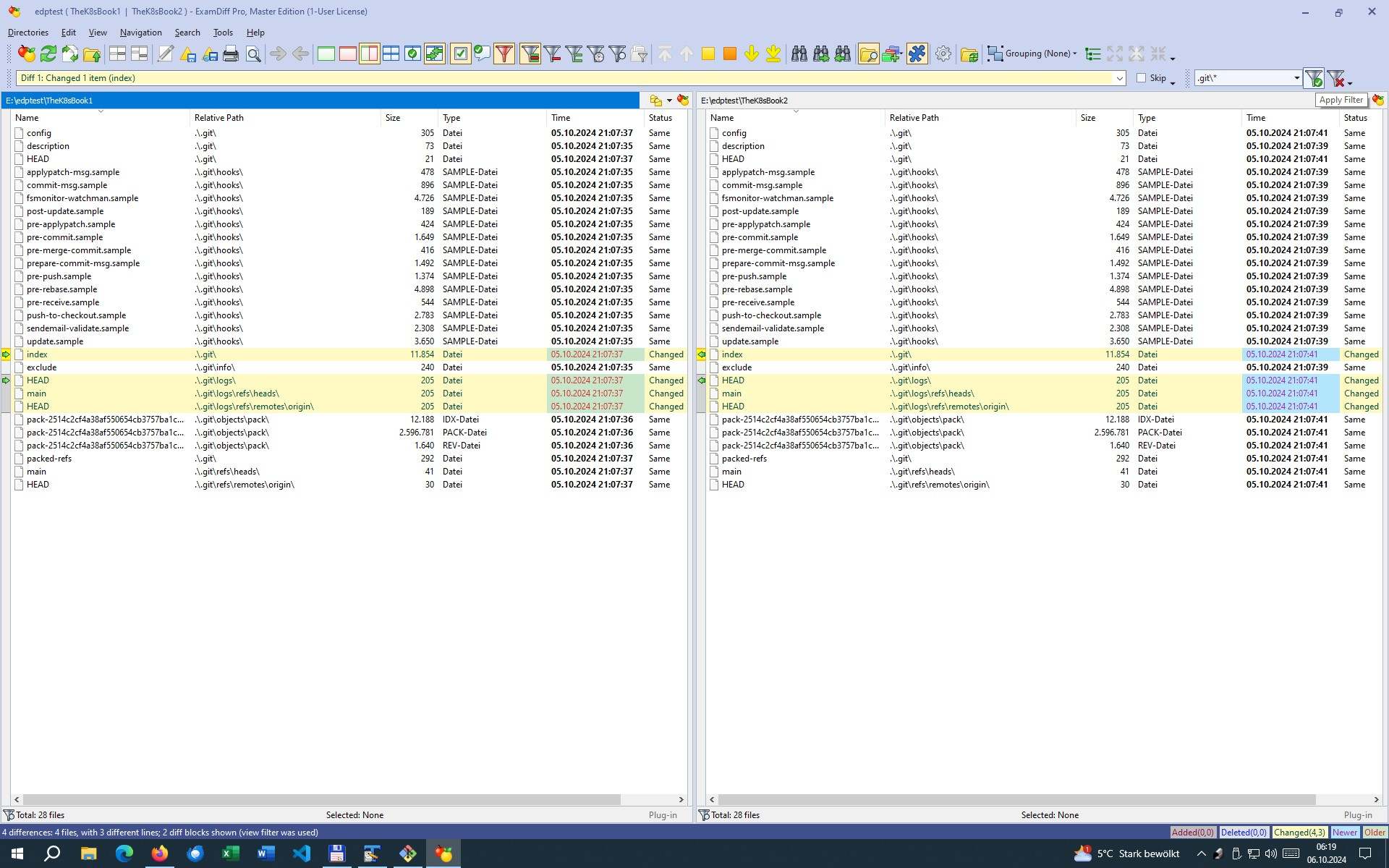Sort left pane by Size column header
This screenshot has height=868, width=1389.
point(409,118)
